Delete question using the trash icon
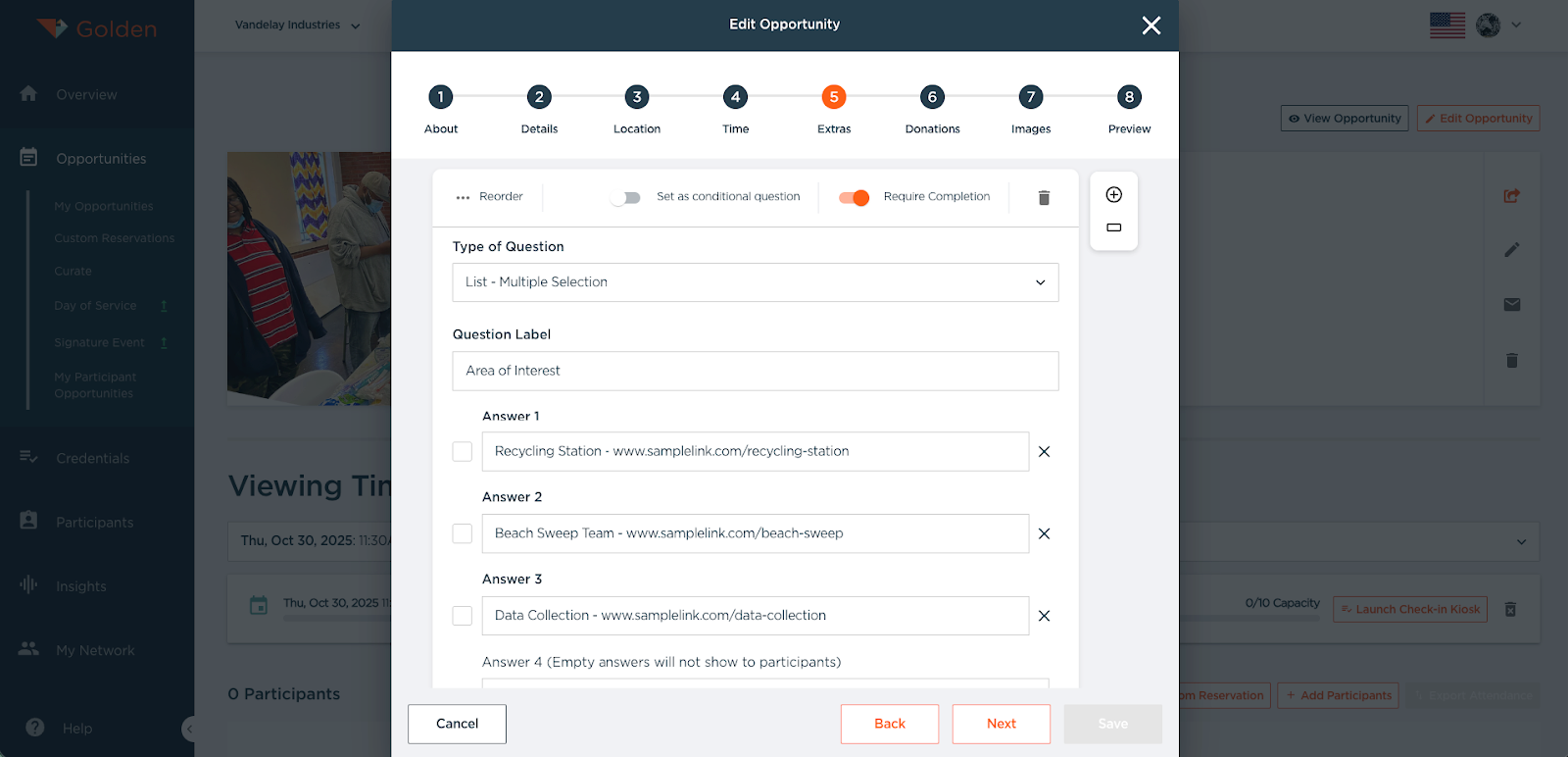The image size is (1568, 757). [x=1044, y=198]
